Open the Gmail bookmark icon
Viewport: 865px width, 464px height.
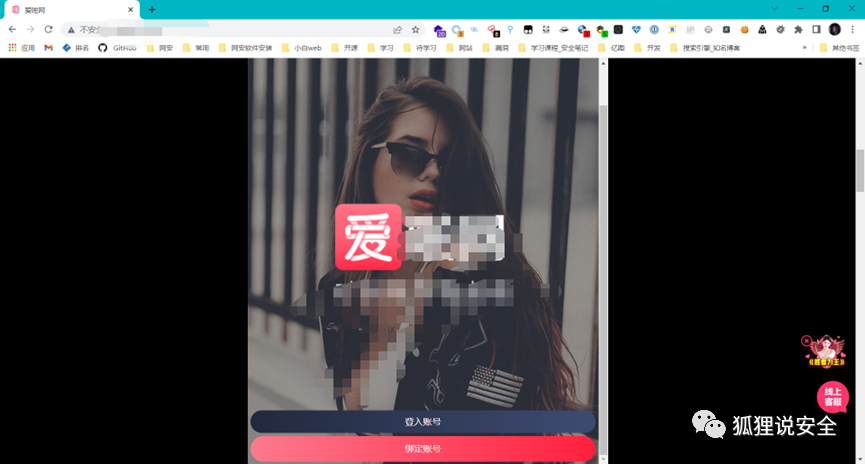coord(49,48)
